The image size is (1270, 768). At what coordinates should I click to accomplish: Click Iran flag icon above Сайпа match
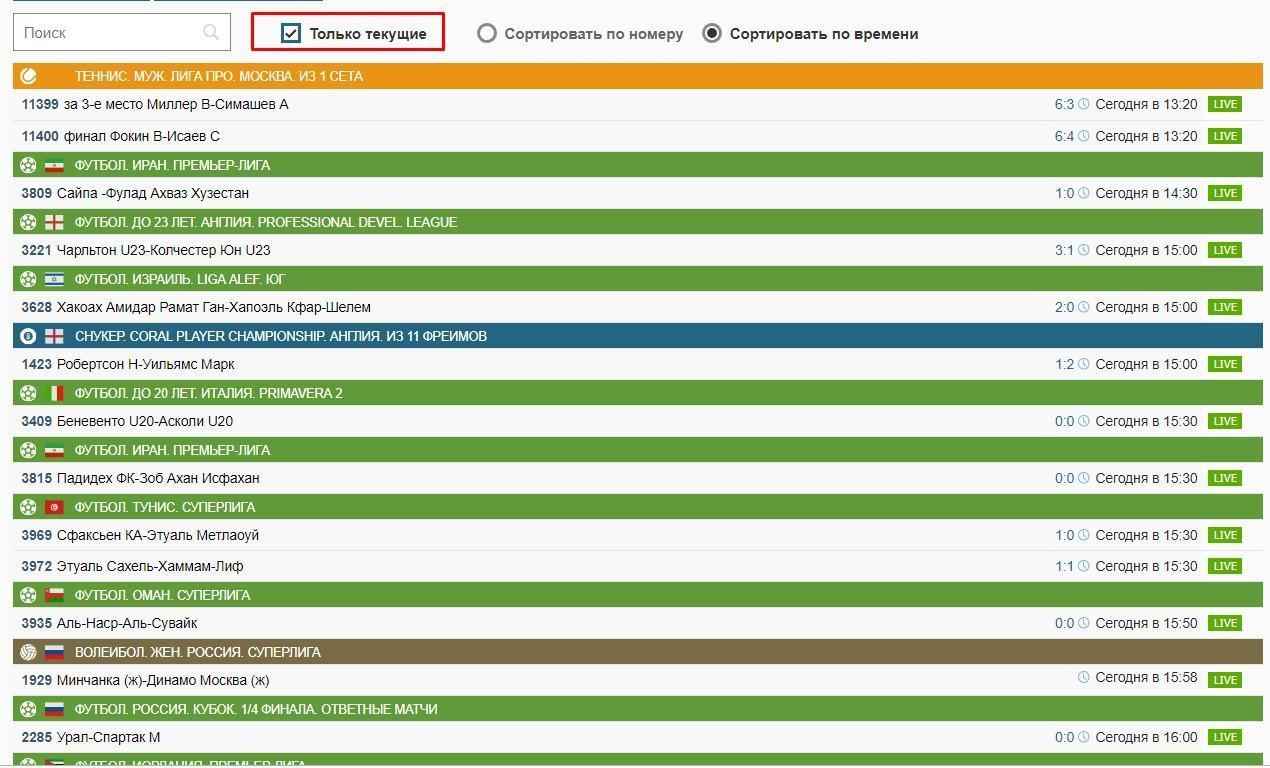pyautogui.click(x=54, y=165)
